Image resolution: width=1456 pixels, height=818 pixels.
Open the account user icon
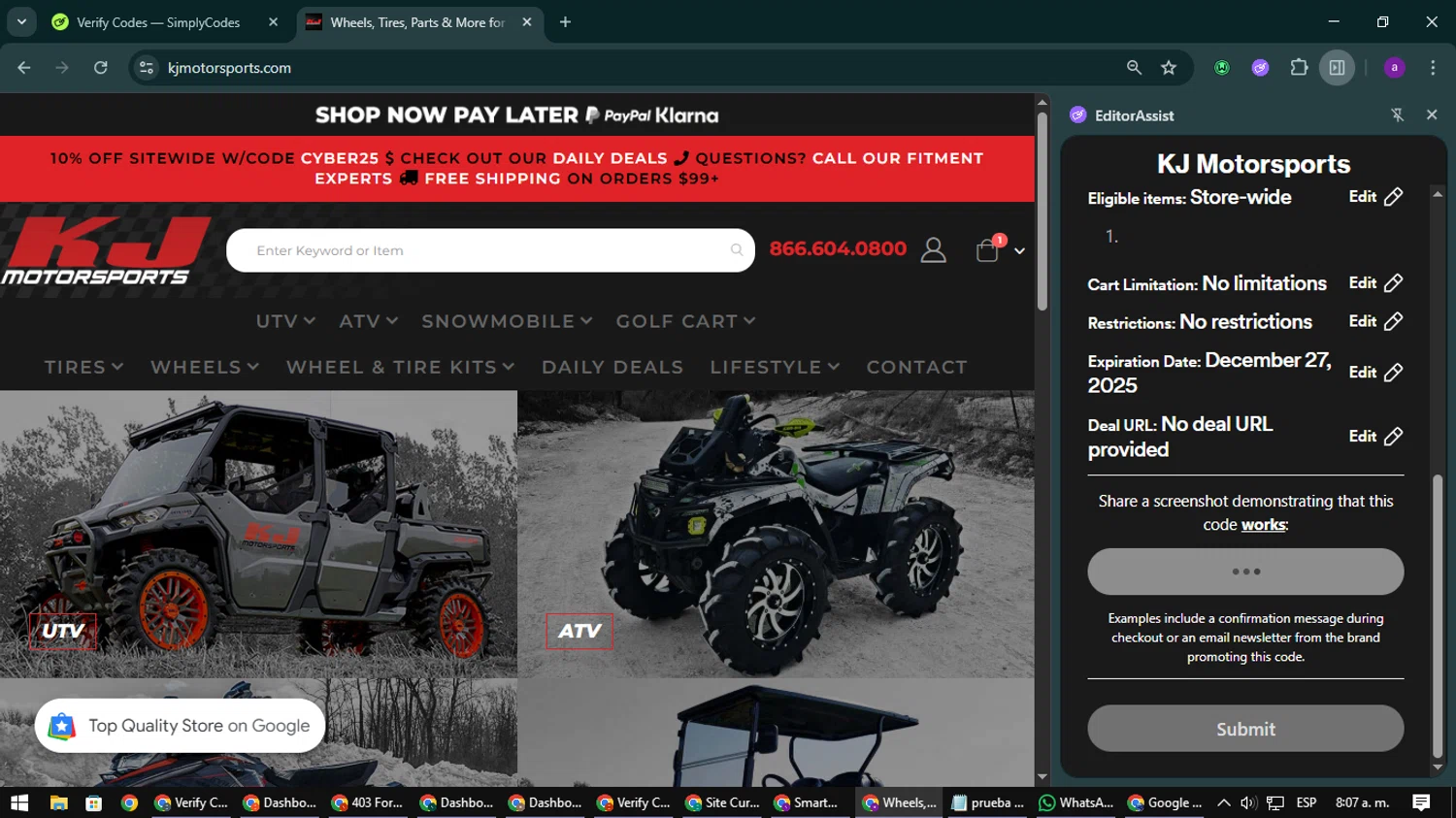click(934, 250)
